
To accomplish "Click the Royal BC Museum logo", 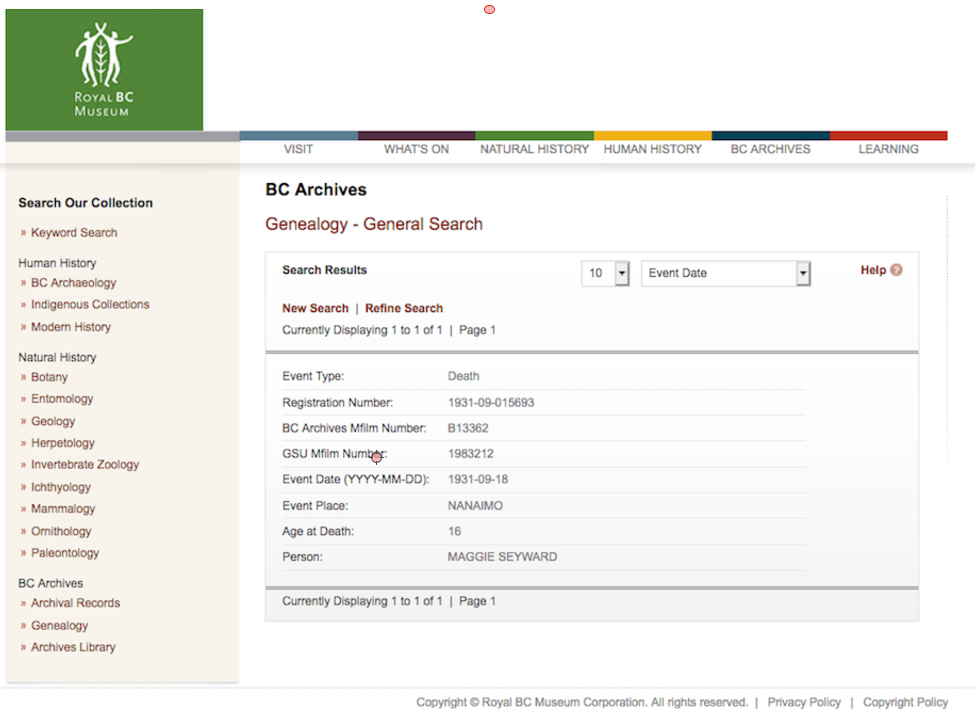I will [x=104, y=70].
